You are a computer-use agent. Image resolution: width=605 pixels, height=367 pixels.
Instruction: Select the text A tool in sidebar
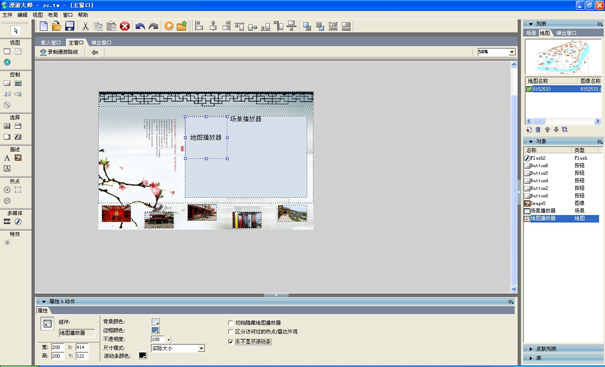click(7, 158)
